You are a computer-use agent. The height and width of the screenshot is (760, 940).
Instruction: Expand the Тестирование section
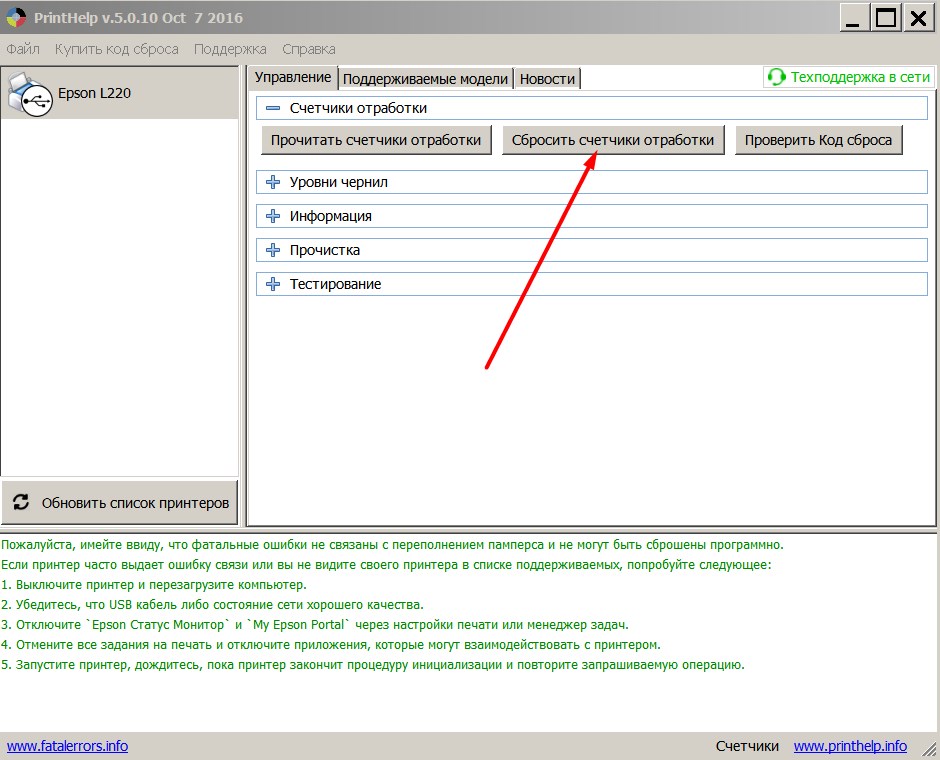273,284
